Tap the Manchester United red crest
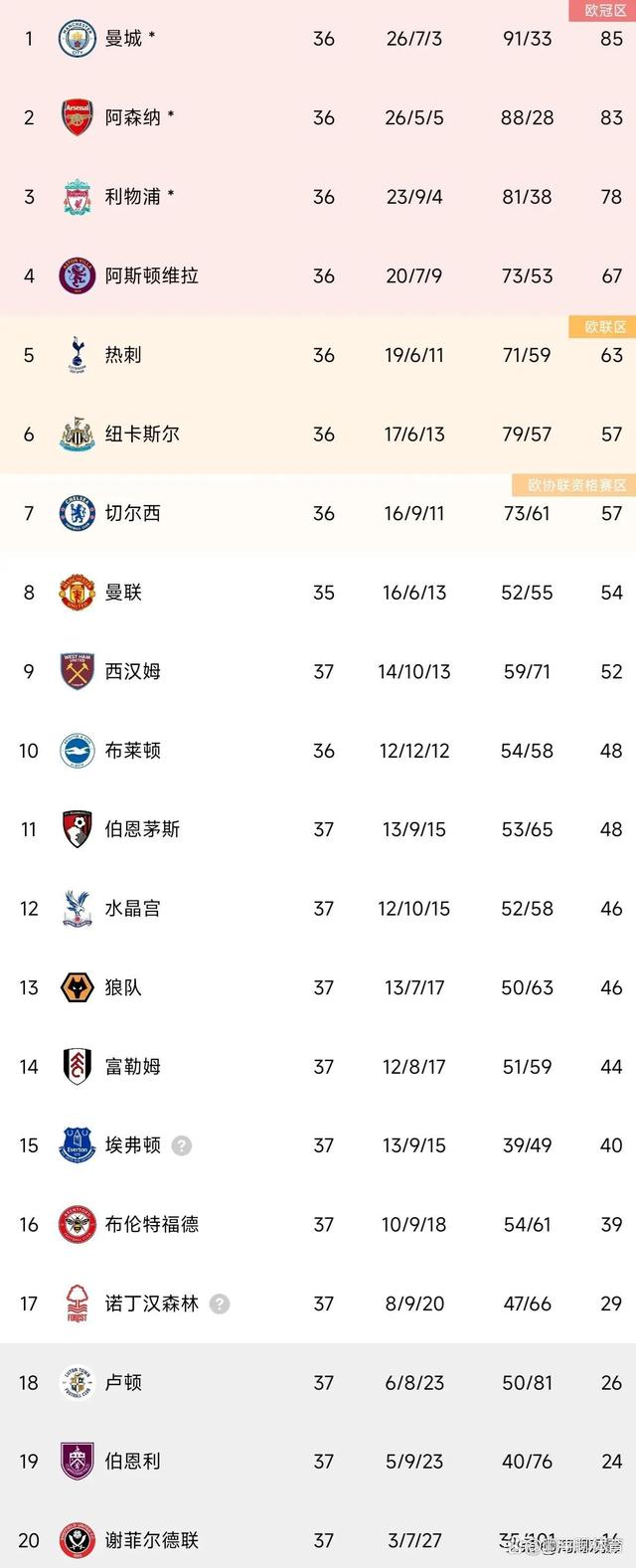 77,592
